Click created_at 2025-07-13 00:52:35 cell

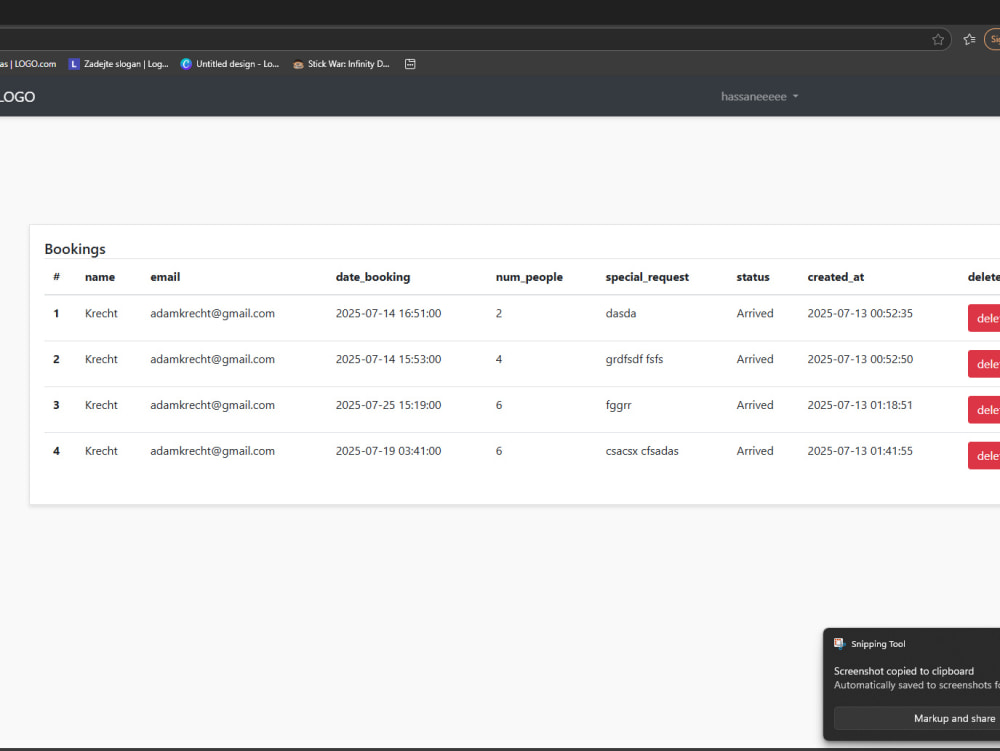(x=860, y=314)
